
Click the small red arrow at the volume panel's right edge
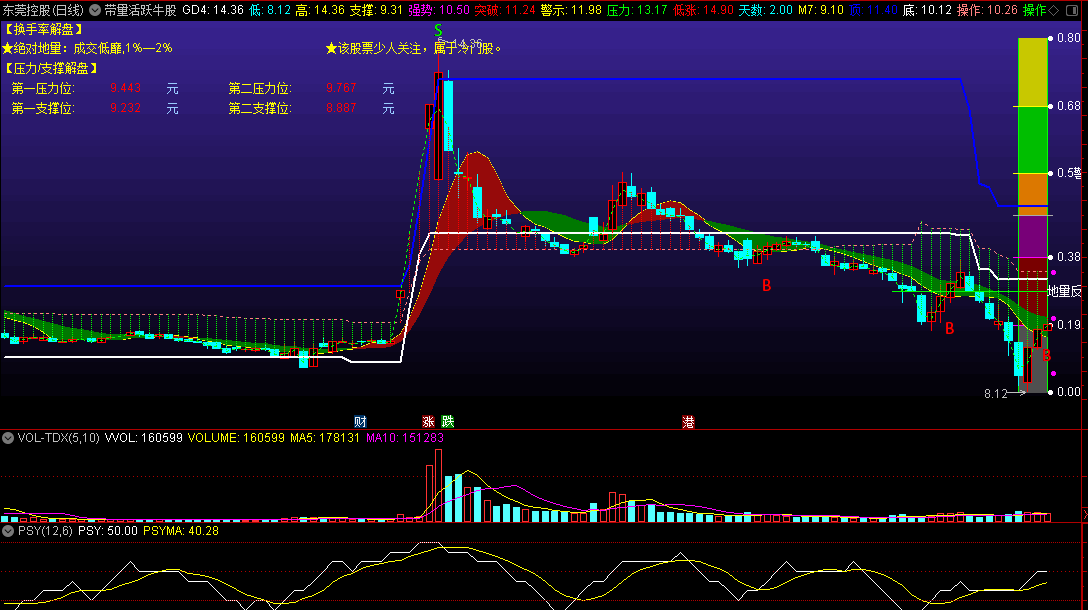1085,515
